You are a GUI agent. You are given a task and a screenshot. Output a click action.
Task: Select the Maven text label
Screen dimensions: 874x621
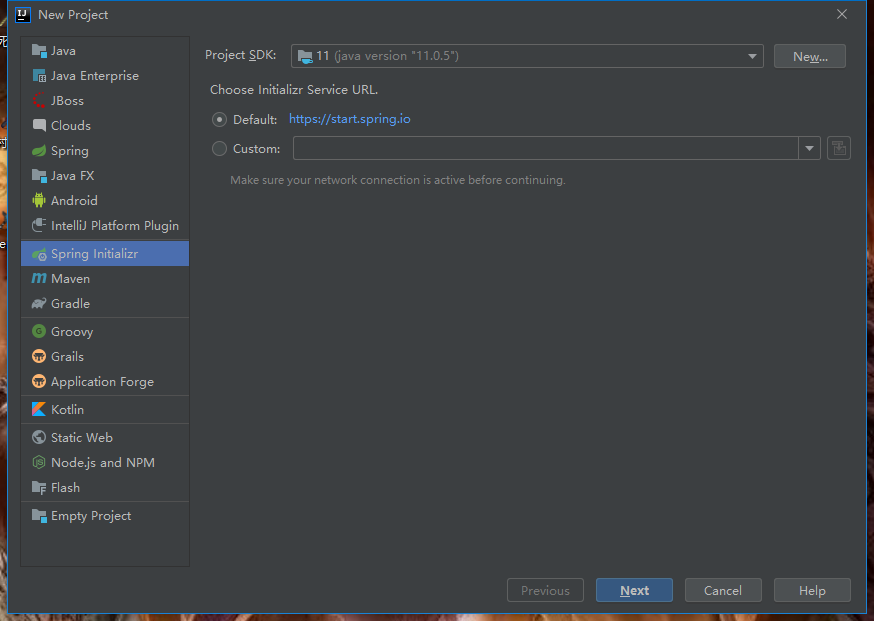(x=70, y=279)
